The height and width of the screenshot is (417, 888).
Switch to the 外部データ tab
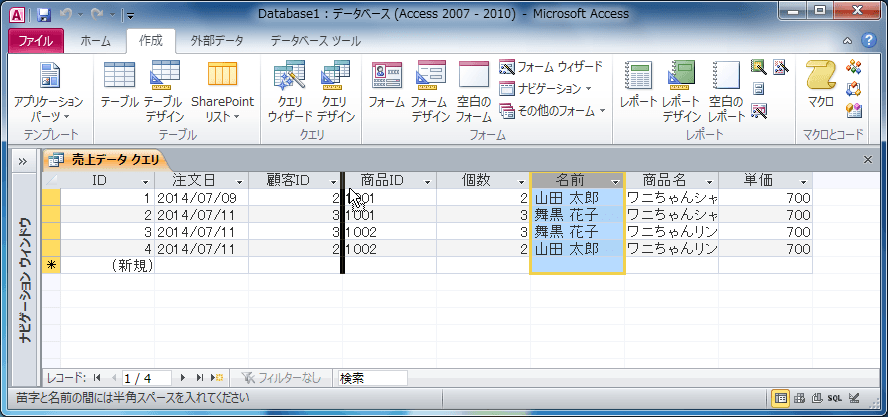(217, 41)
